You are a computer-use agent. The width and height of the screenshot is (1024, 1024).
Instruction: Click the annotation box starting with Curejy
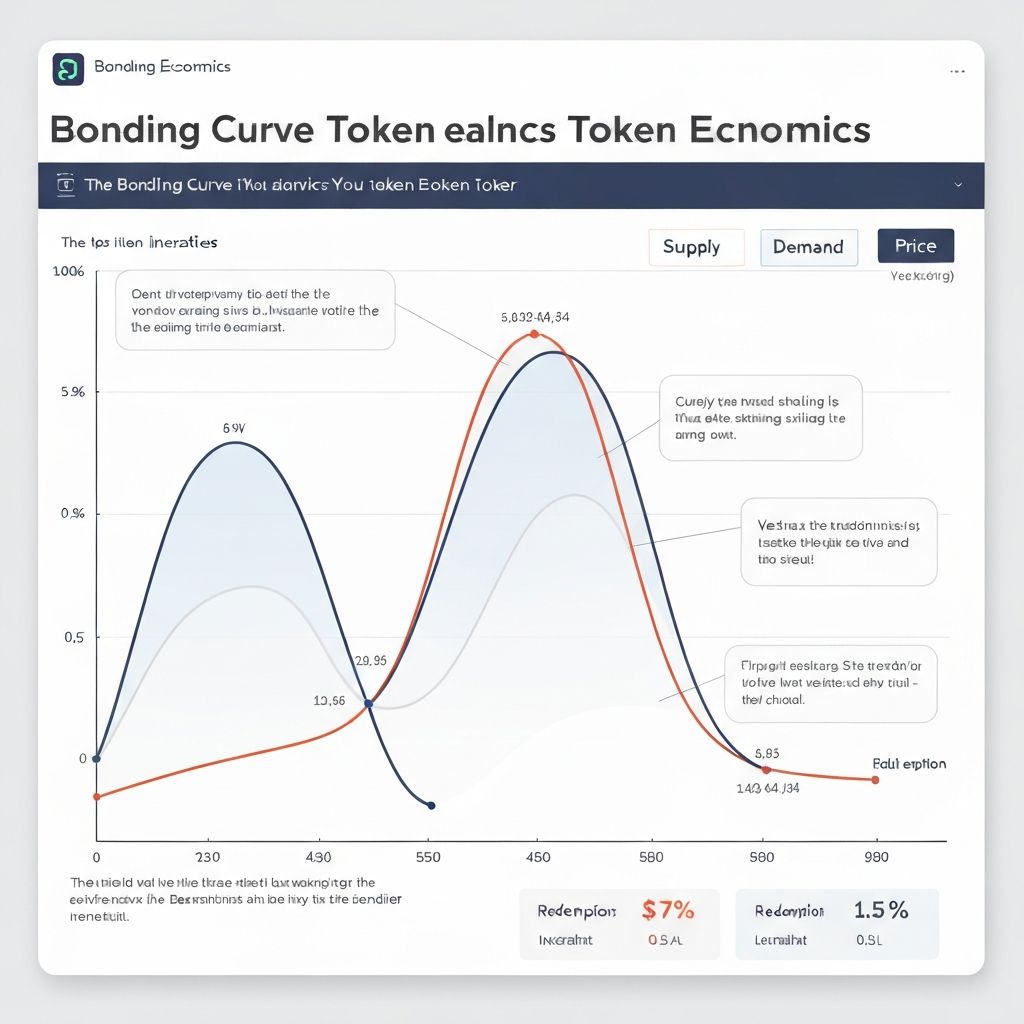click(761, 418)
